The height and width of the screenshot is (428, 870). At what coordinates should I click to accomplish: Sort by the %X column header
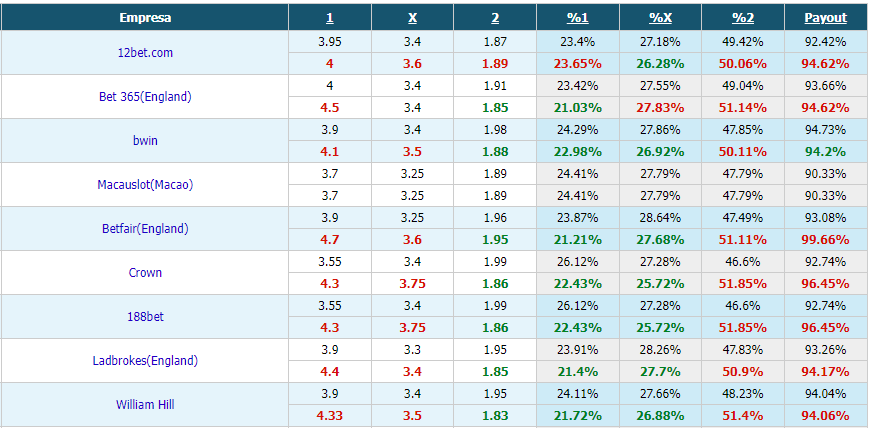(660, 18)
